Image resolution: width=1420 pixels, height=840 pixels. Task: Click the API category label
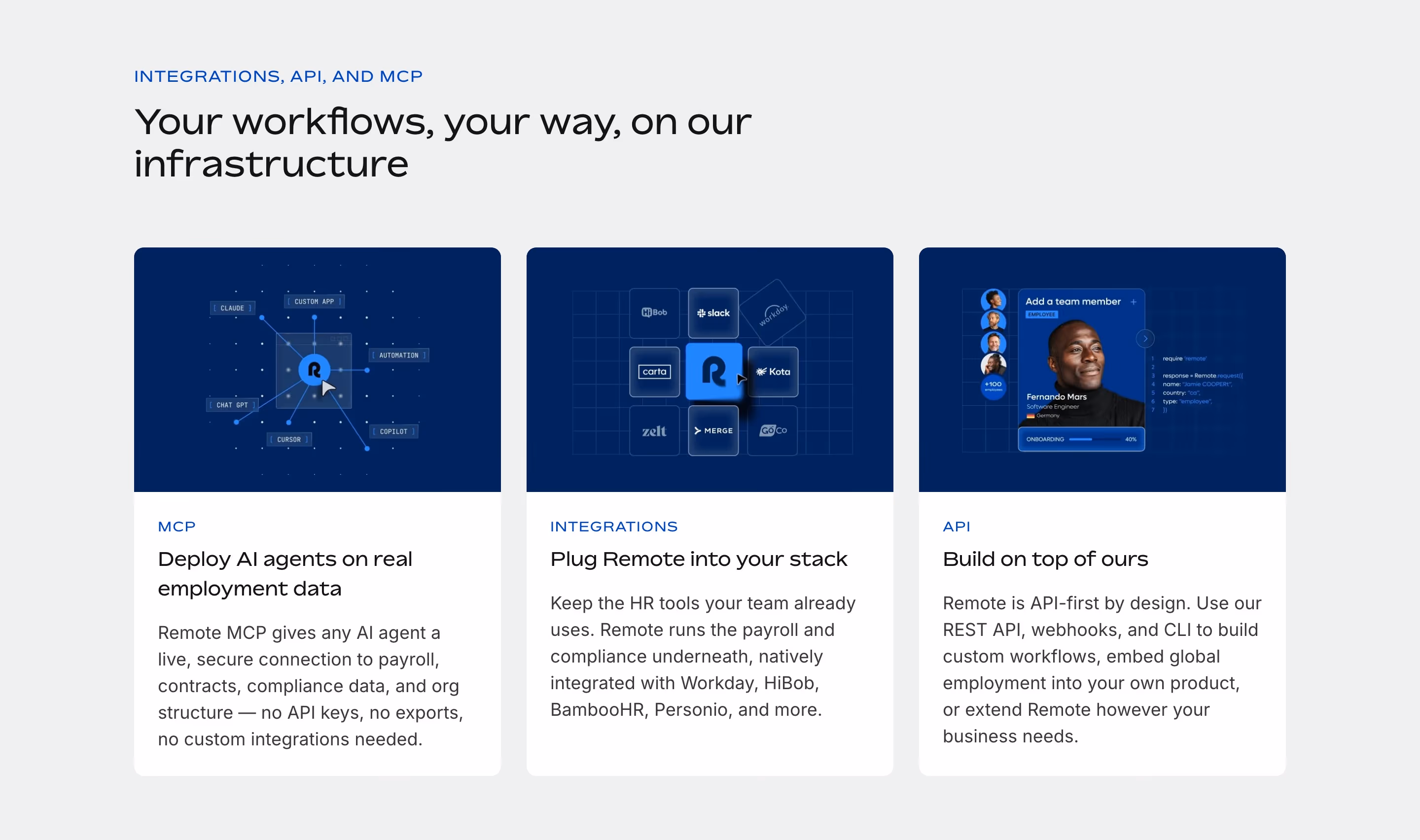957,527
